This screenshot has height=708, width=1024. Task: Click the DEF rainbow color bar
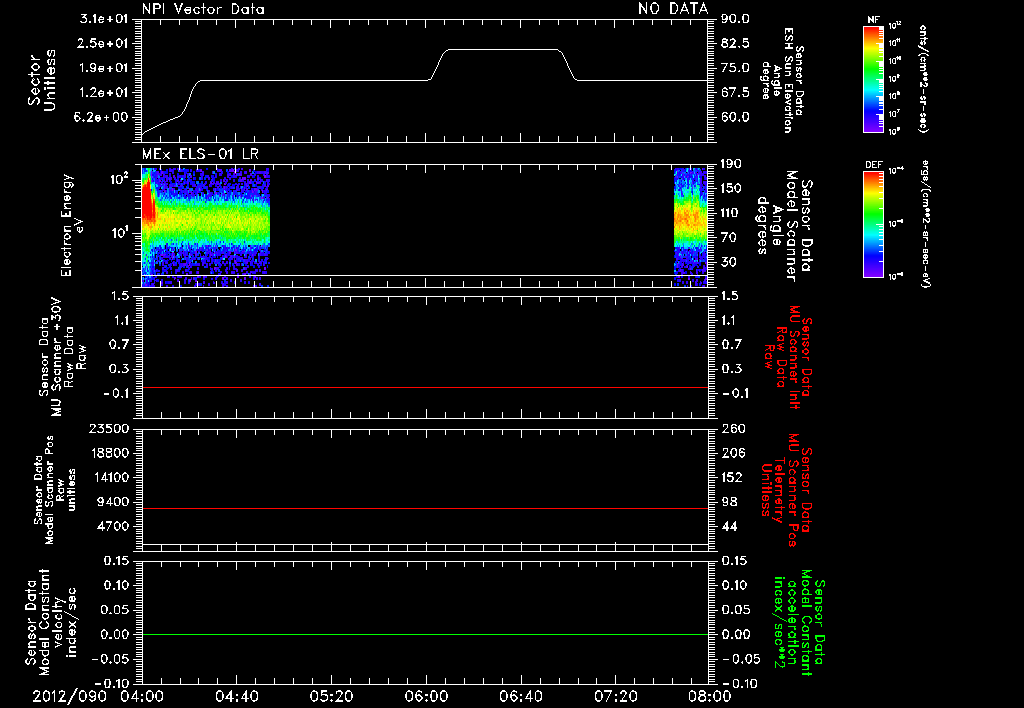873,224
